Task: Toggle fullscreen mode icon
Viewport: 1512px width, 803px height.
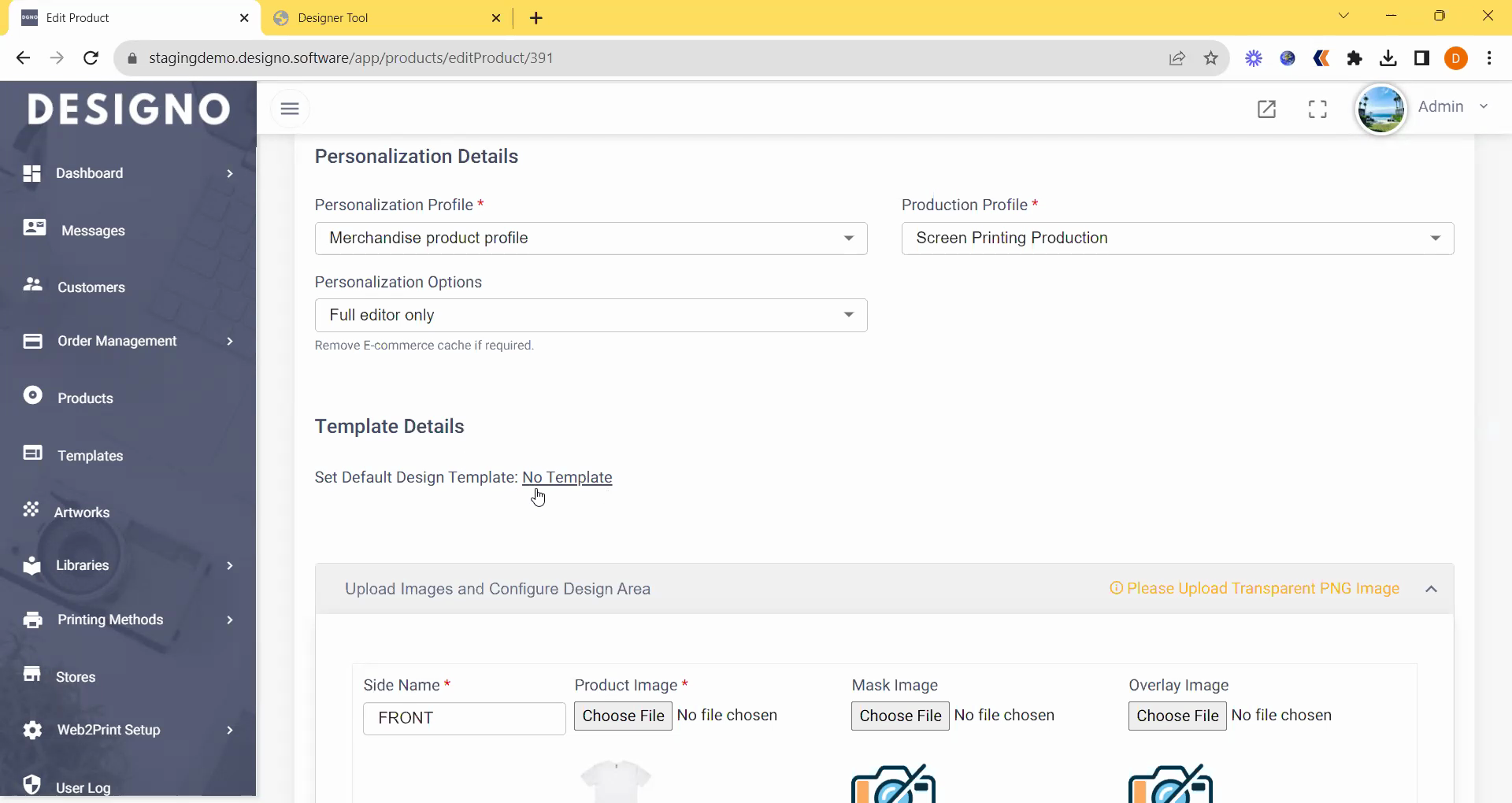Action: pos(1317,109)
